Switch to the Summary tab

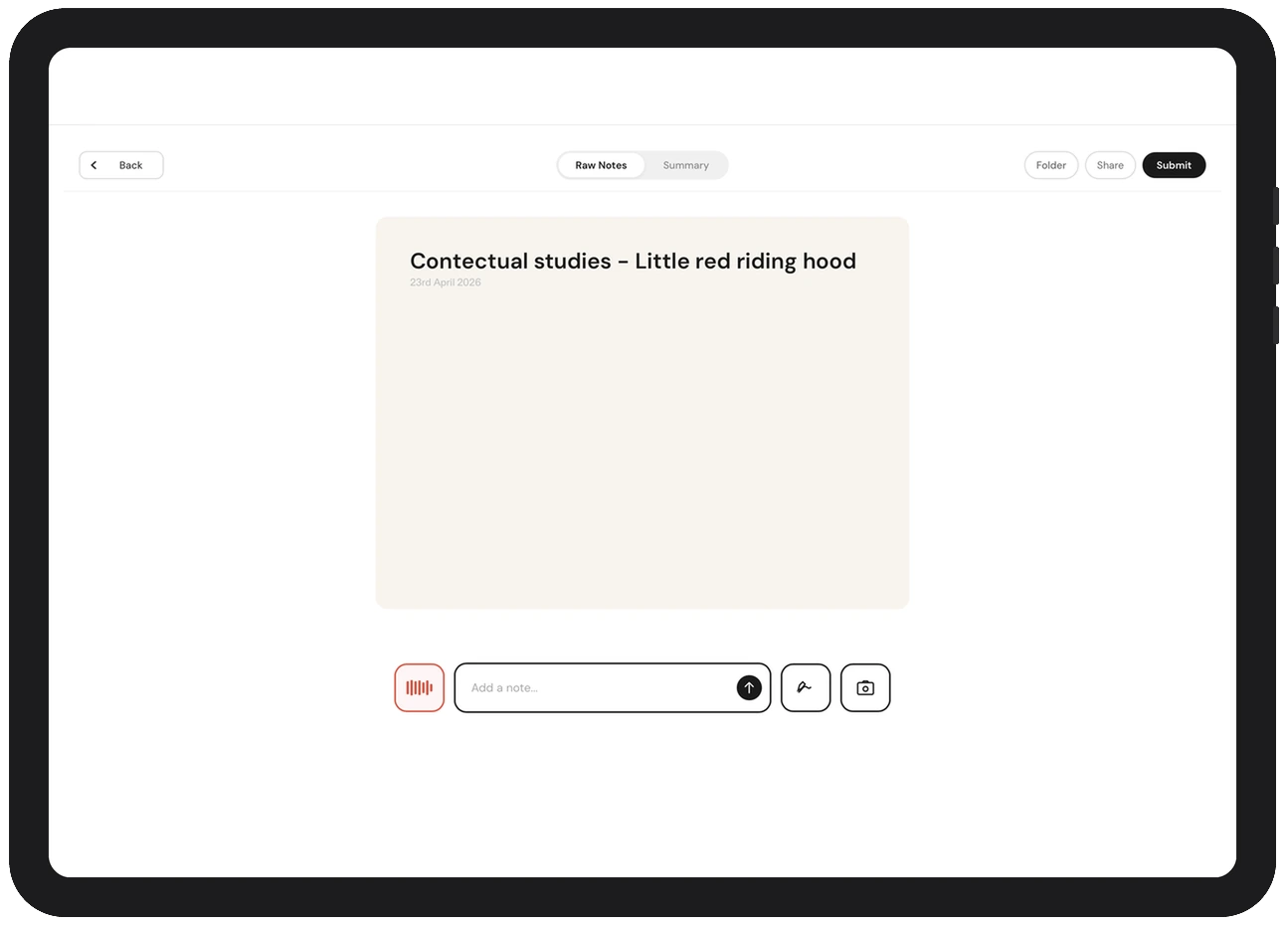(686, 165)
